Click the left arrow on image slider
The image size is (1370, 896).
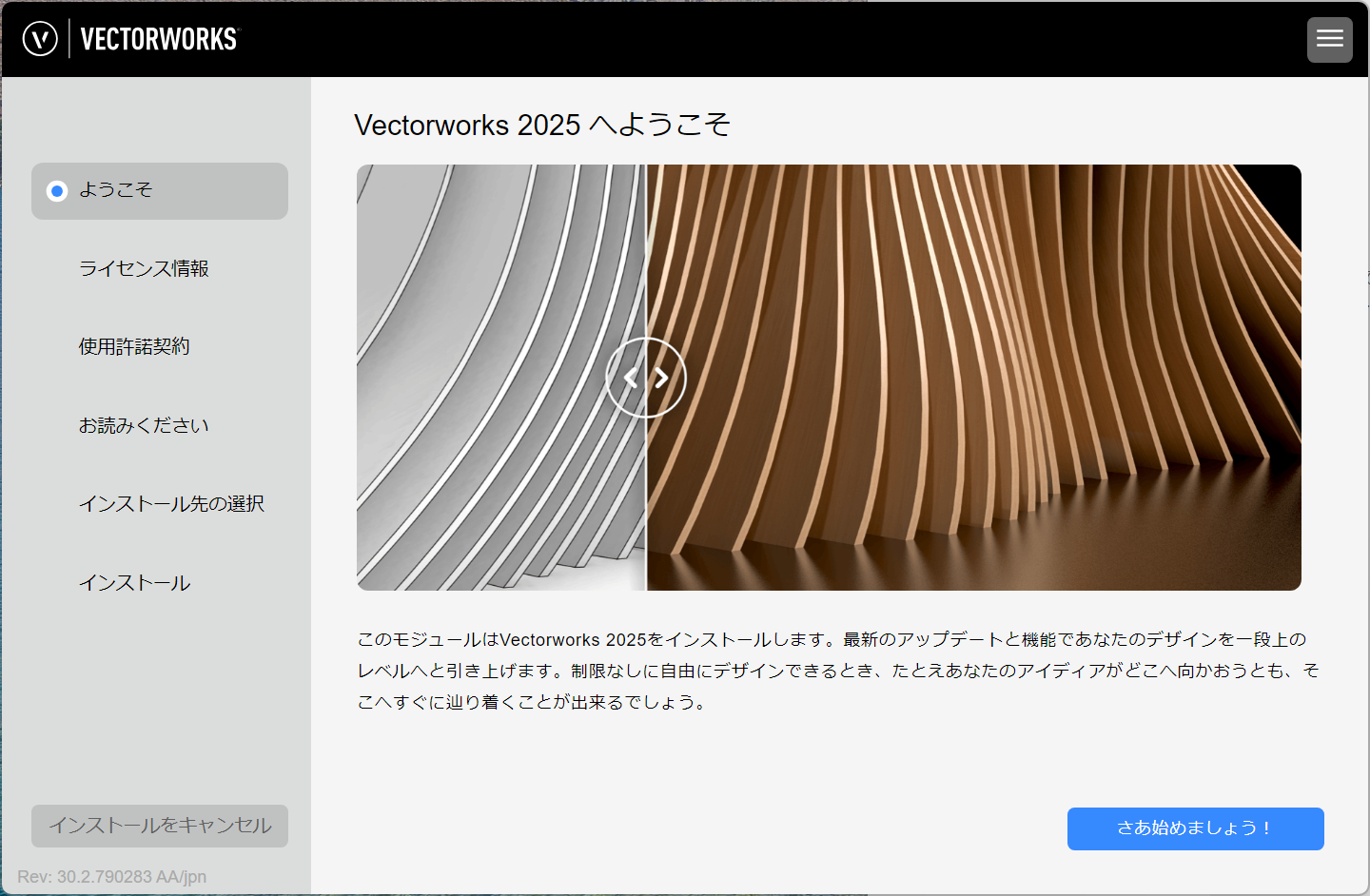(631, 378)
